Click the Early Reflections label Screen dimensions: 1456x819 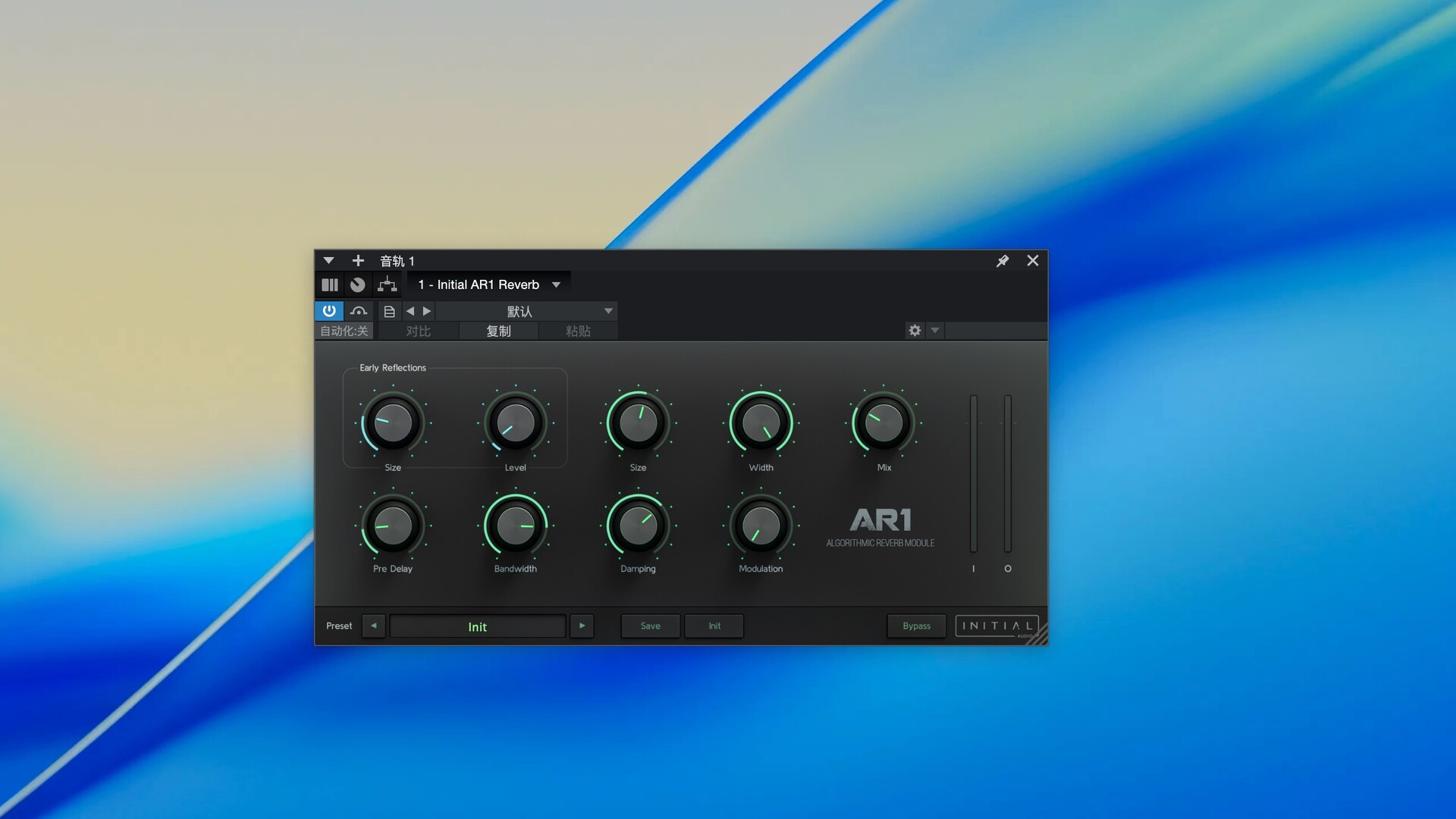393,368
